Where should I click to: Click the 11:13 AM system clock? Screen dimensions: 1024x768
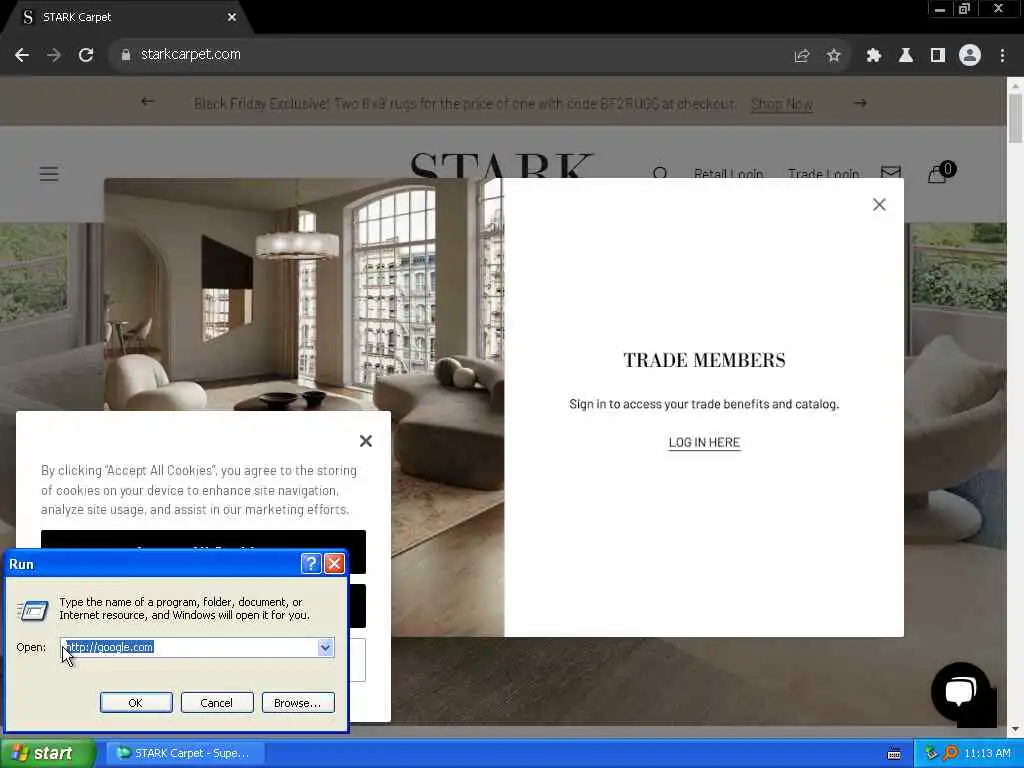click(x=987, y=754)
